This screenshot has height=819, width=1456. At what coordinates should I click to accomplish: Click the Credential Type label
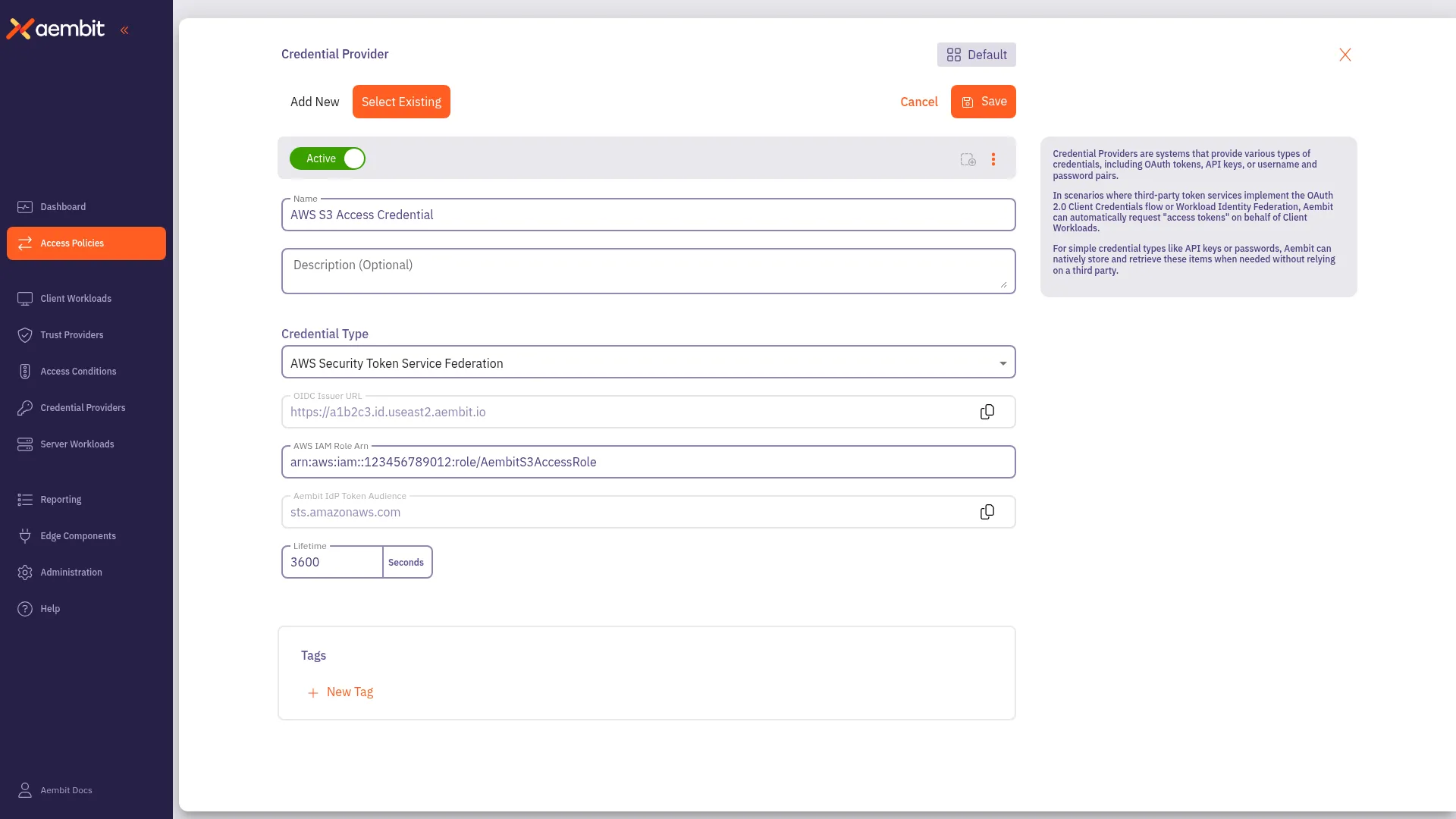[x=325, y=334]
